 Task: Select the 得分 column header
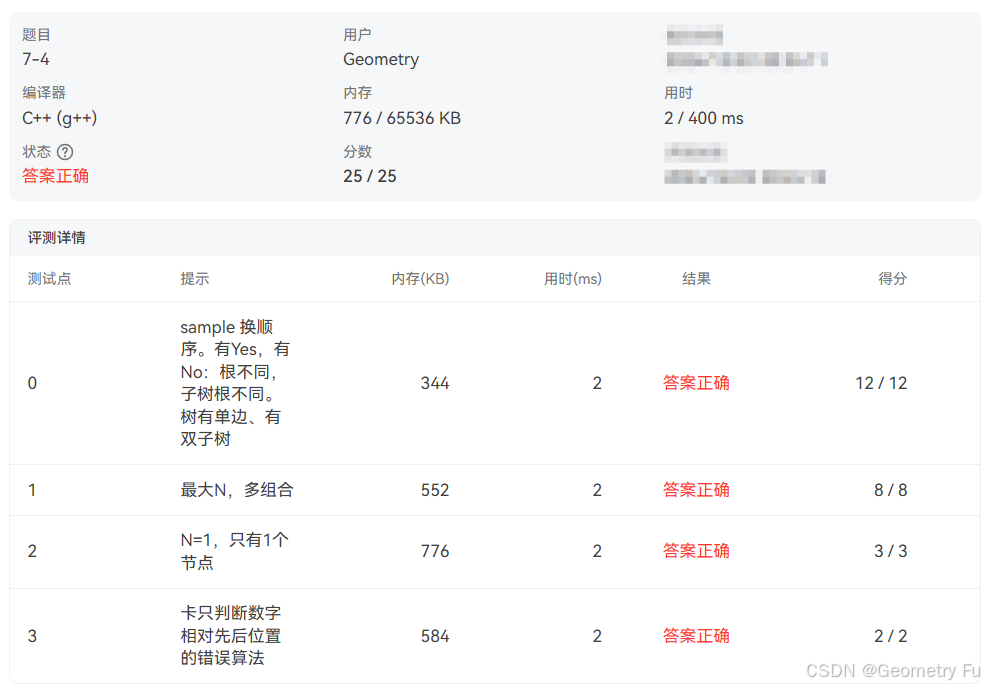[893, 279]
